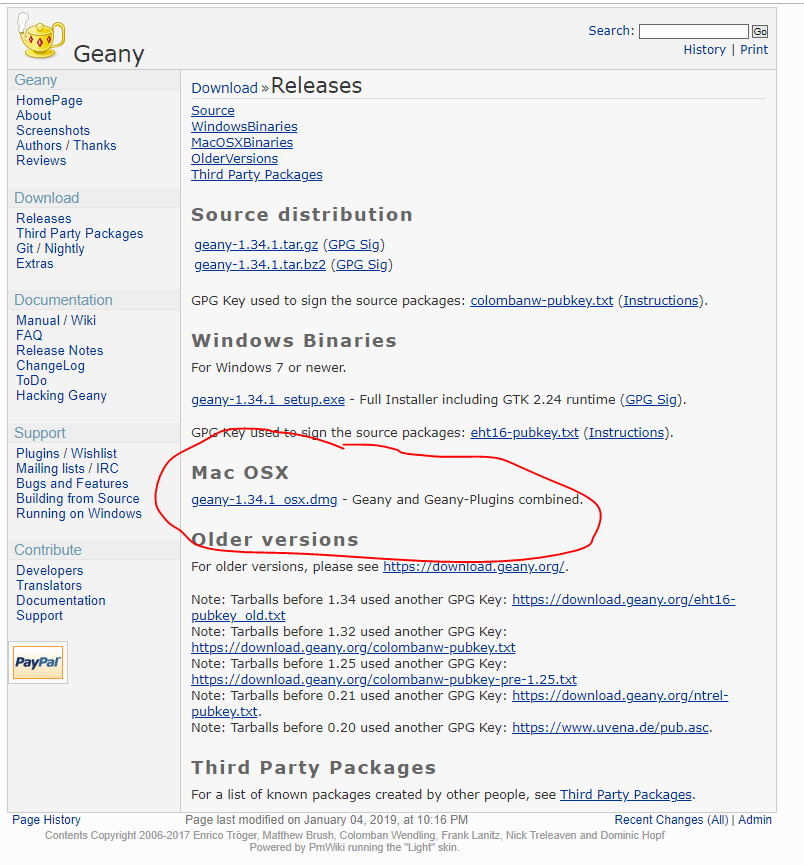Screen dimensions: 804x865
Task: Click Download in the breadcrumb heading
Action: (224, 88)
